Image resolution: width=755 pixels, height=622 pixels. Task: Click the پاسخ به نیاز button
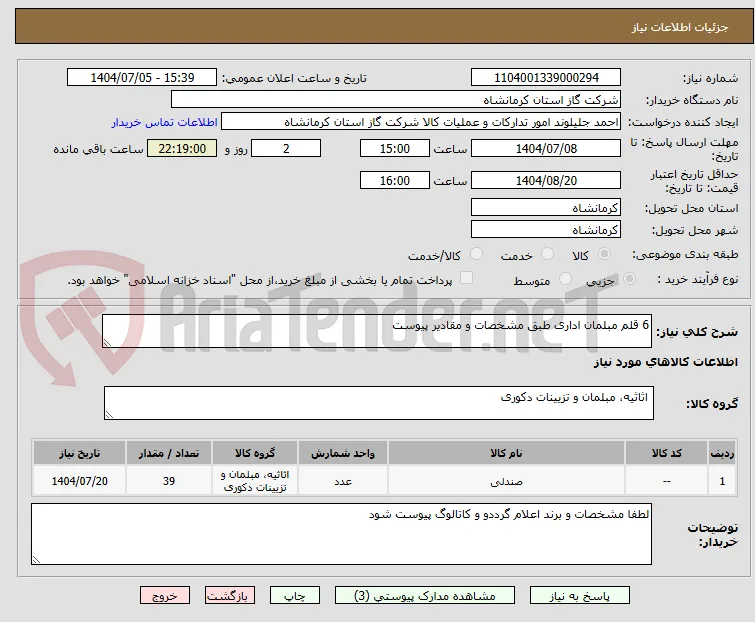tap(579, 596)
